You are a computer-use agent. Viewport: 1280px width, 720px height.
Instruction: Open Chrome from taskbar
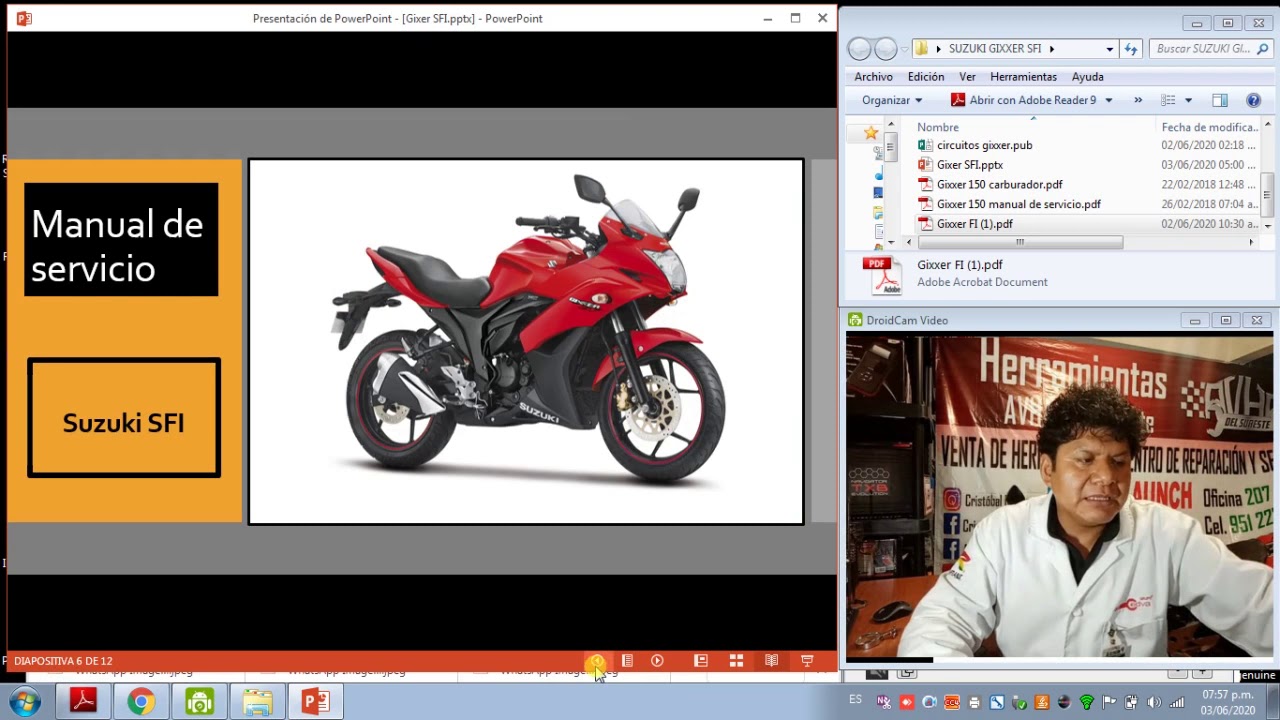(141, 702)
